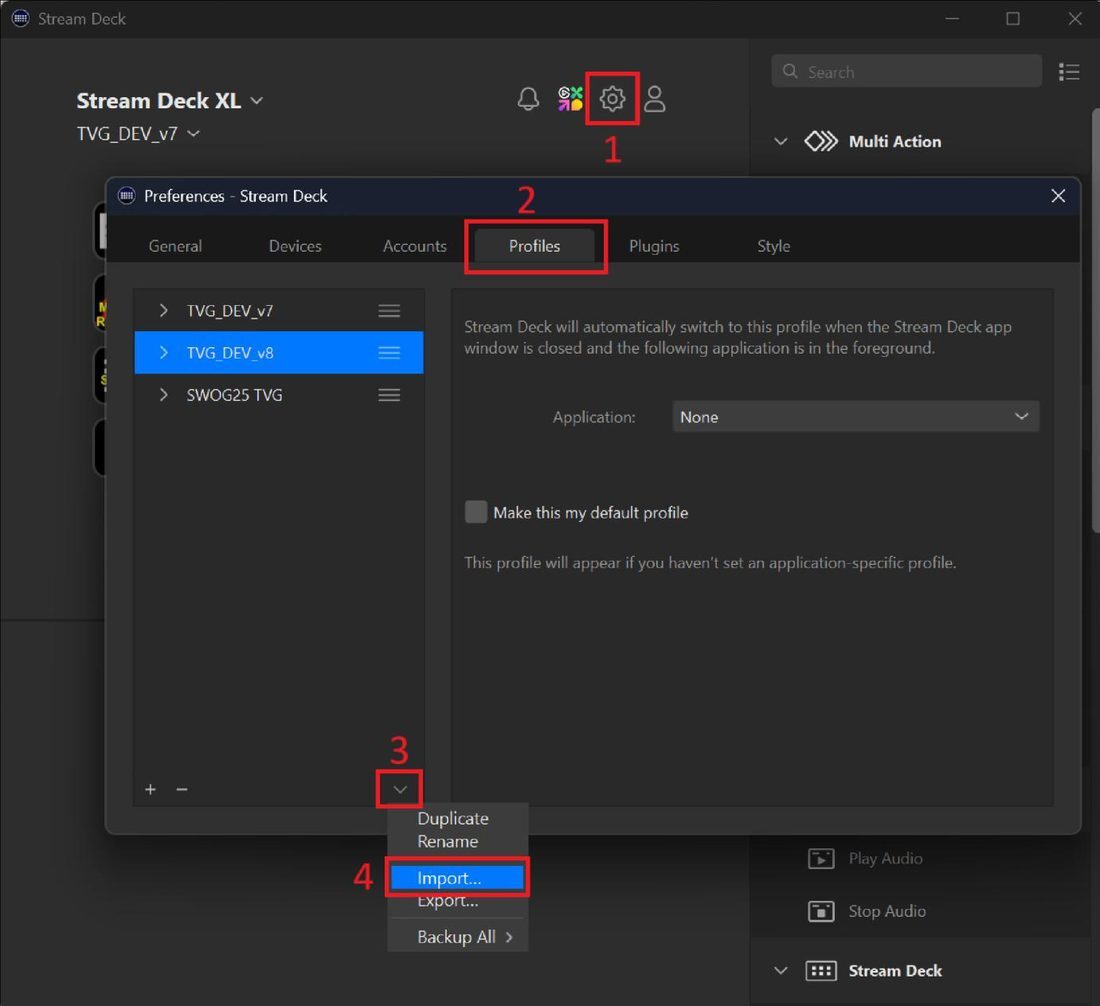Click the actions list scrollbar
The width and height of the screenshot is (1100, 1006).
[1096, 320]
